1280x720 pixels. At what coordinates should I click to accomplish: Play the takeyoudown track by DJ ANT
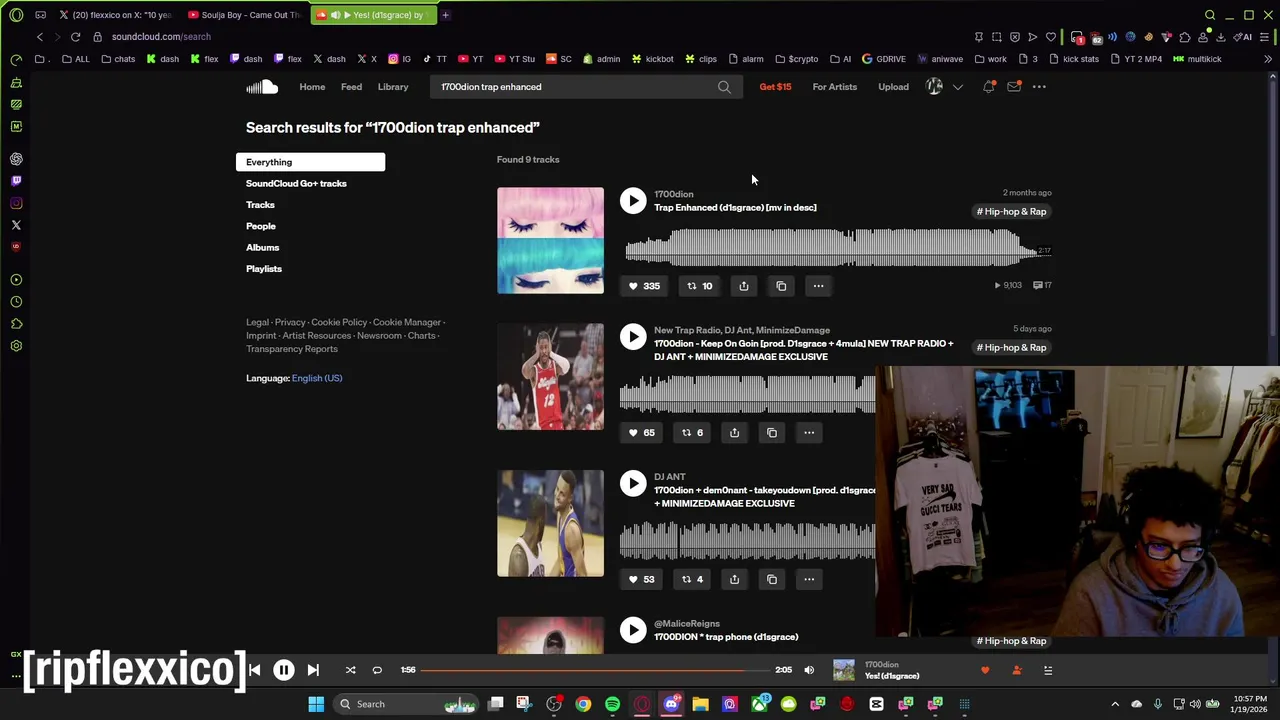(633, 484)
